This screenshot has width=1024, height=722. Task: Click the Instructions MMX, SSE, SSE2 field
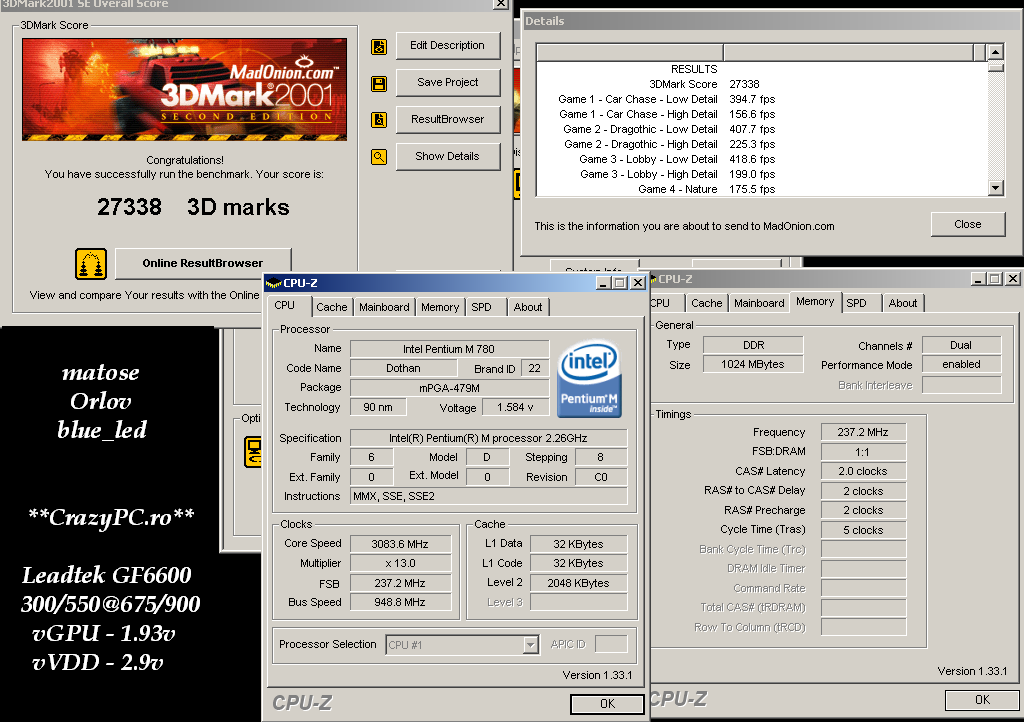point(488,496)
